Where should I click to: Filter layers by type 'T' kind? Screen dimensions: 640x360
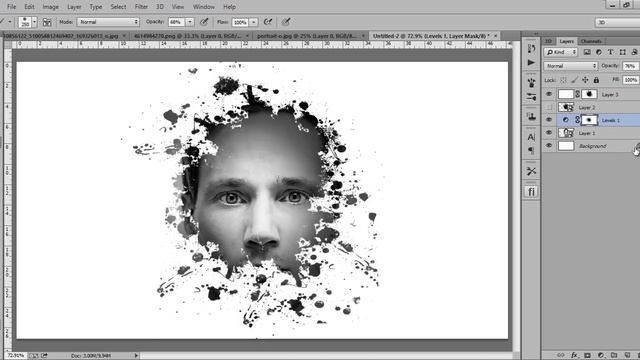[610, 52]
